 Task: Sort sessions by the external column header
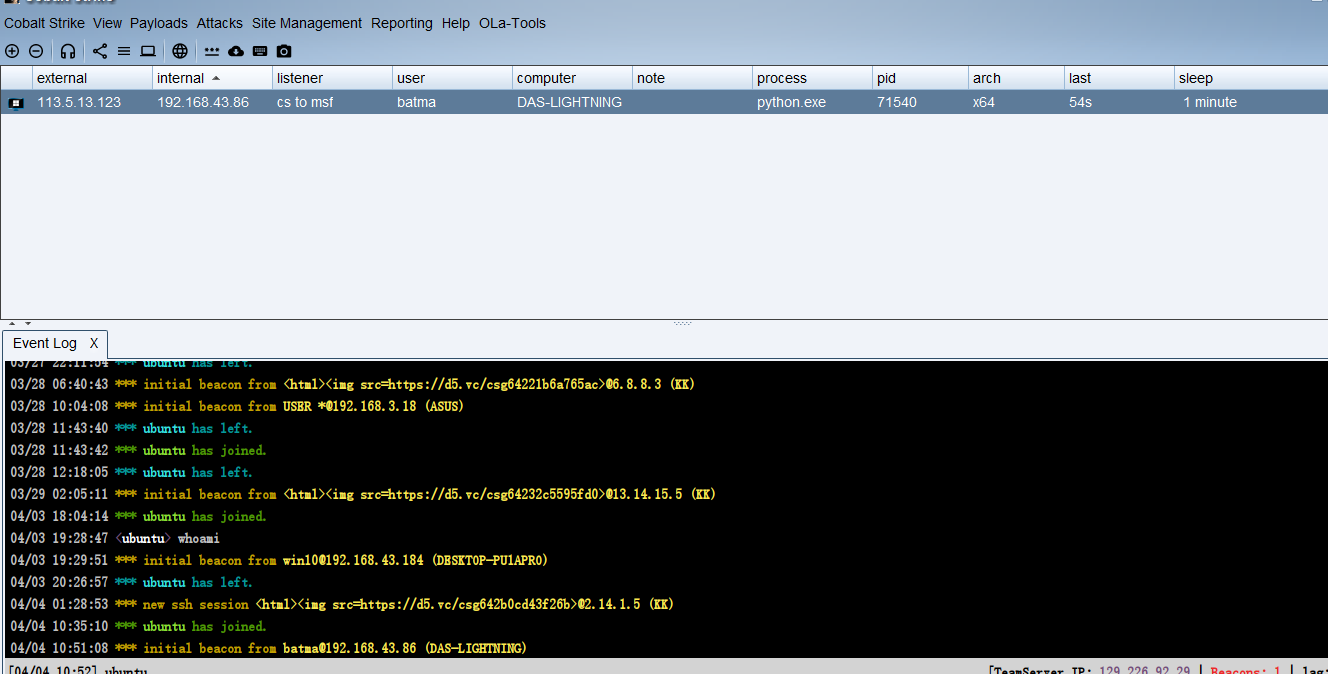pyautogui.click(x=92, y=78)
